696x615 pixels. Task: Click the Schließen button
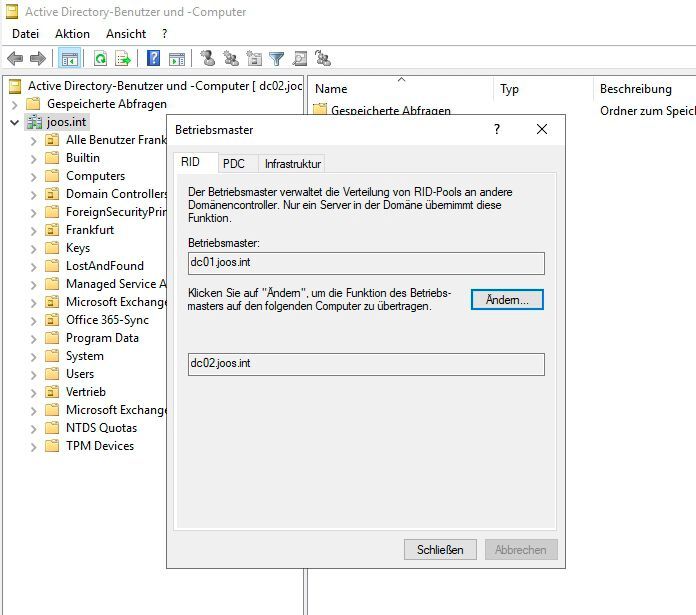click(440, 550)
